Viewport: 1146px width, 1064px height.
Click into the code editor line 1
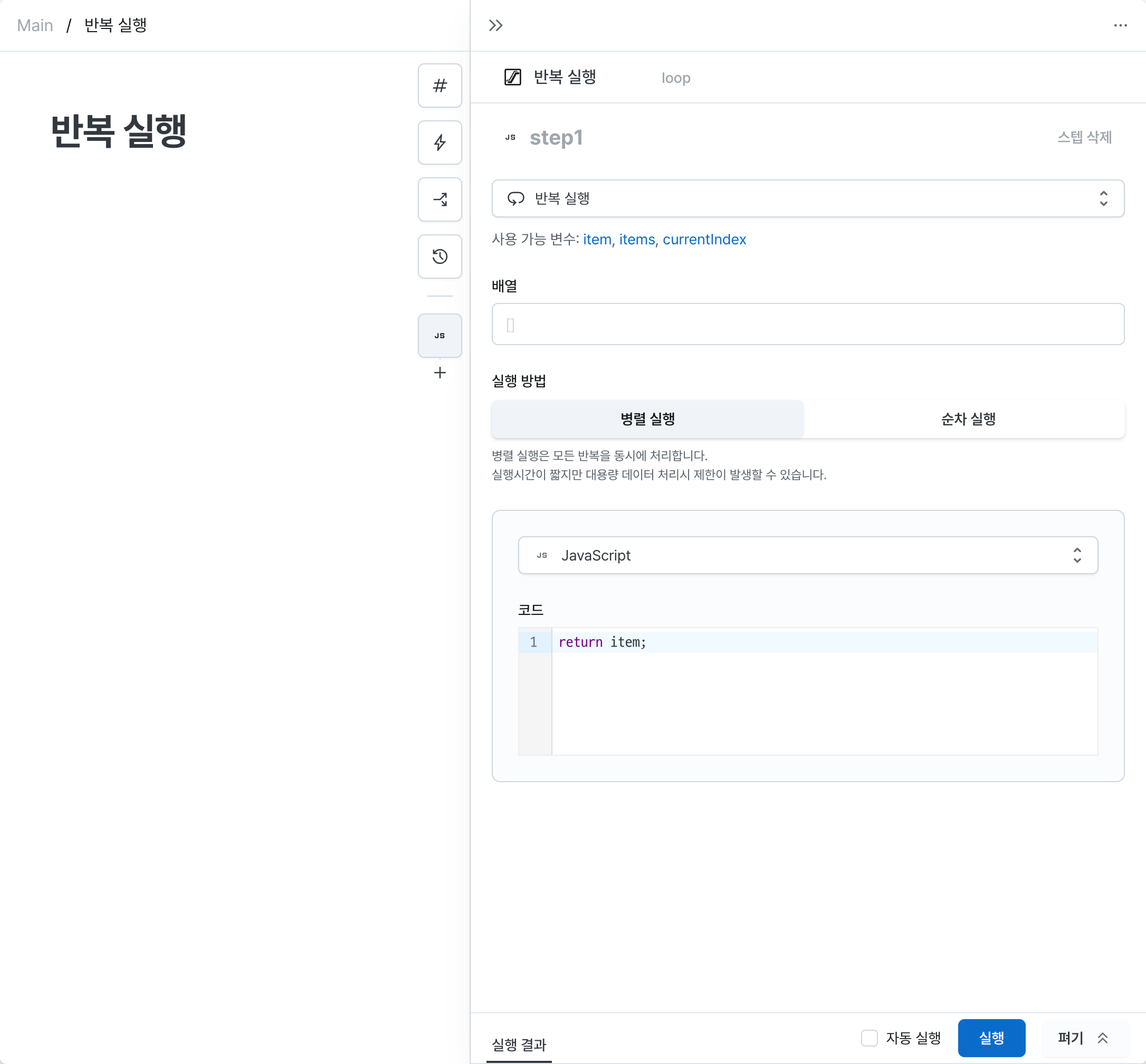tap(824, 642)
